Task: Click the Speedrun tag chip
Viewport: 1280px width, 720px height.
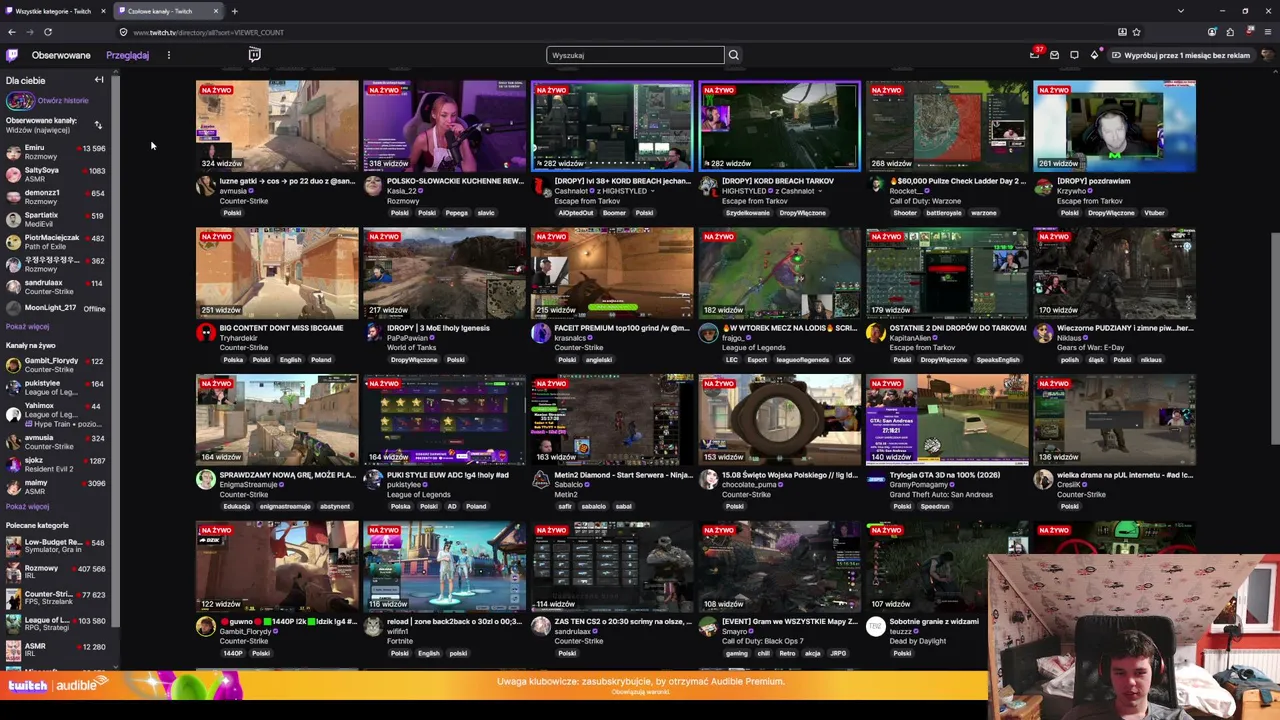Action: (935, 507)
